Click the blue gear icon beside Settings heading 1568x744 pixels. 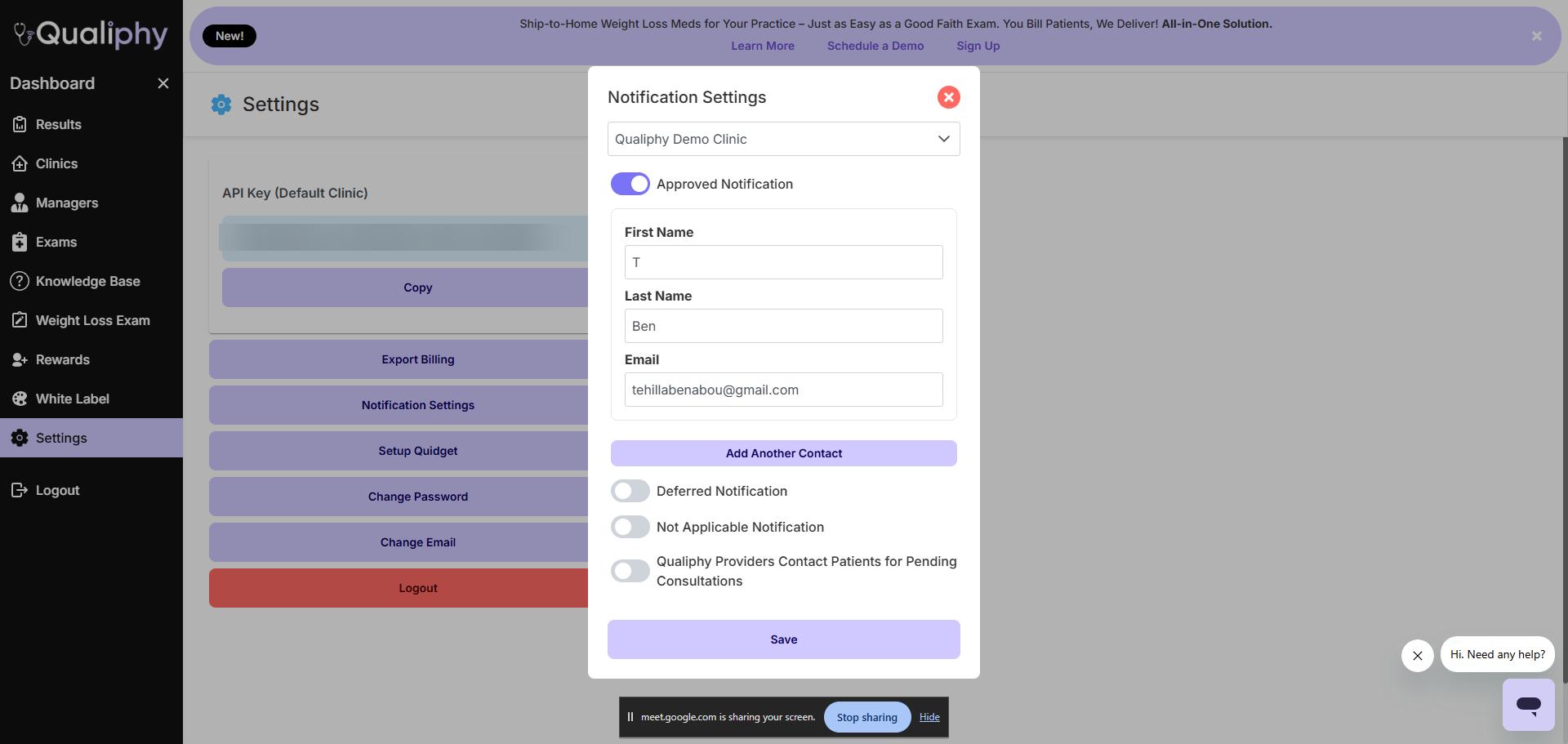tap(221, 105)
